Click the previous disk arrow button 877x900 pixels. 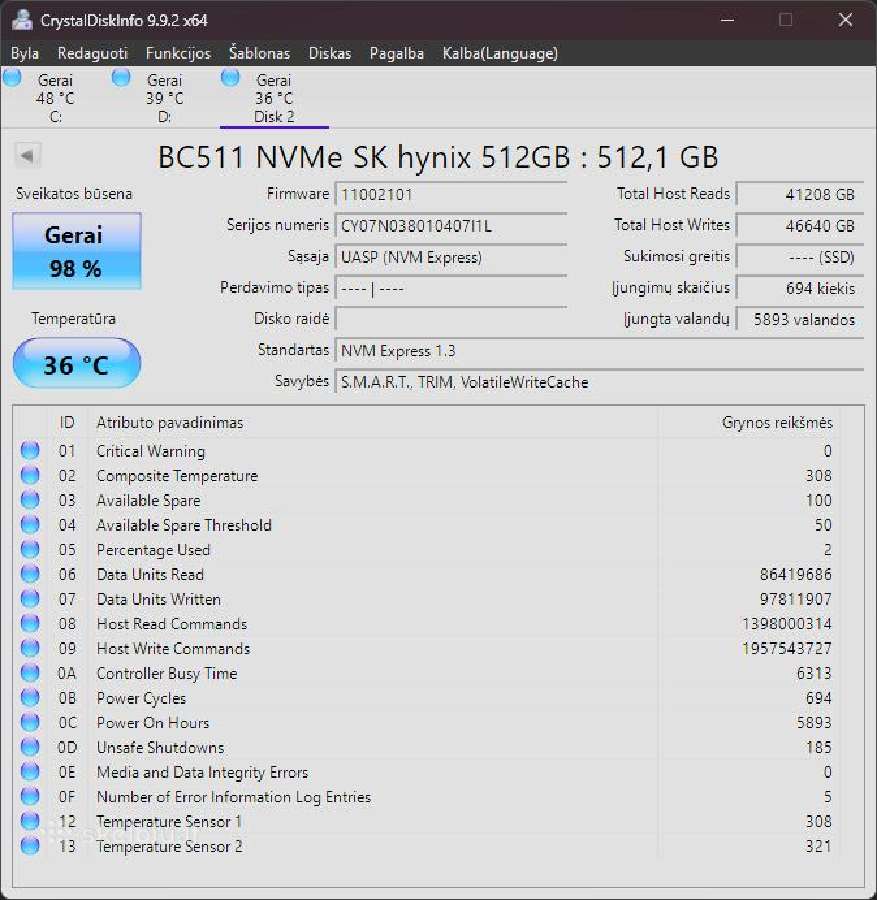[x=27, y=156]
